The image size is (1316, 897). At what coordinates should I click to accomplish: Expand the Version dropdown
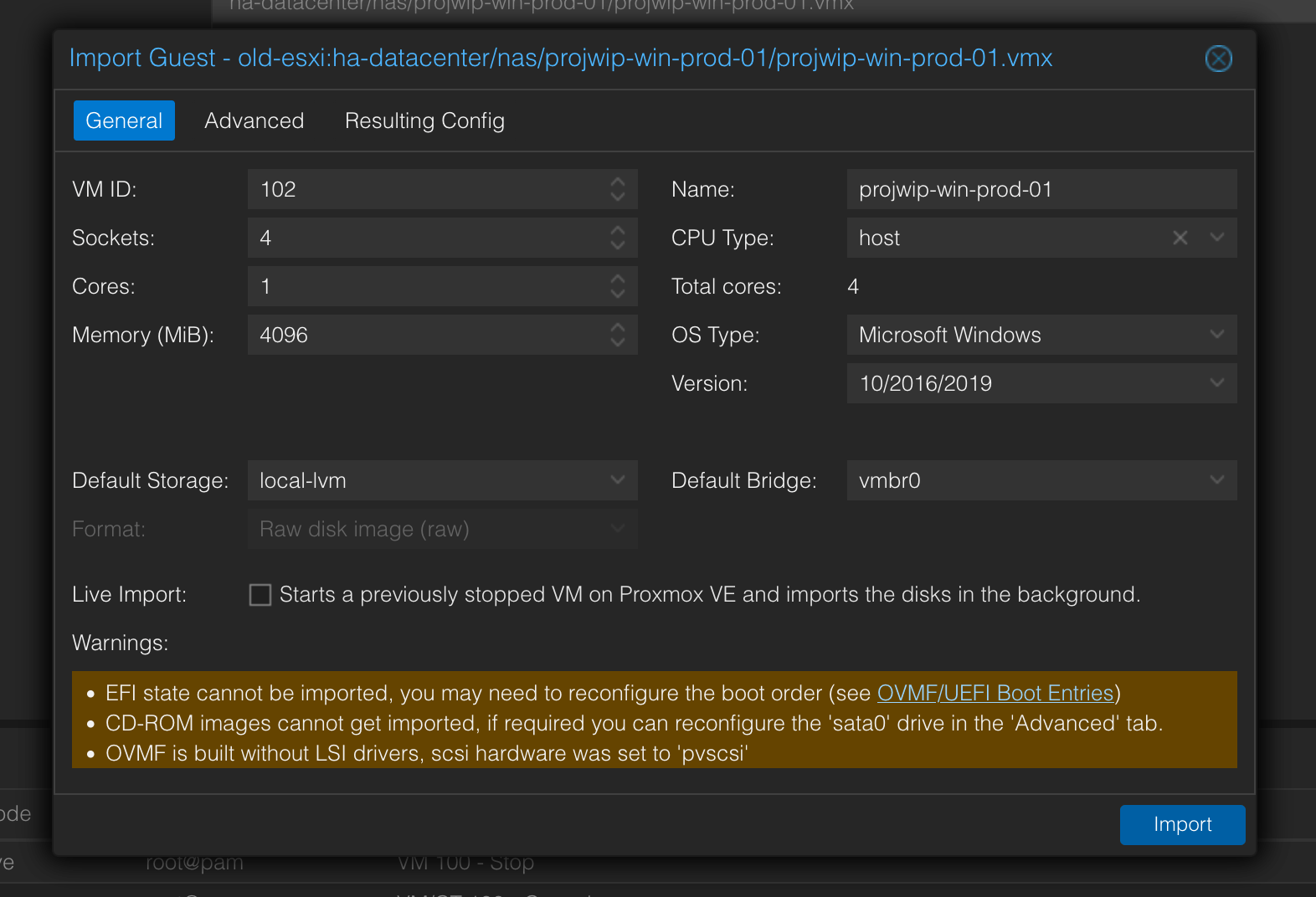[1217, 383]
